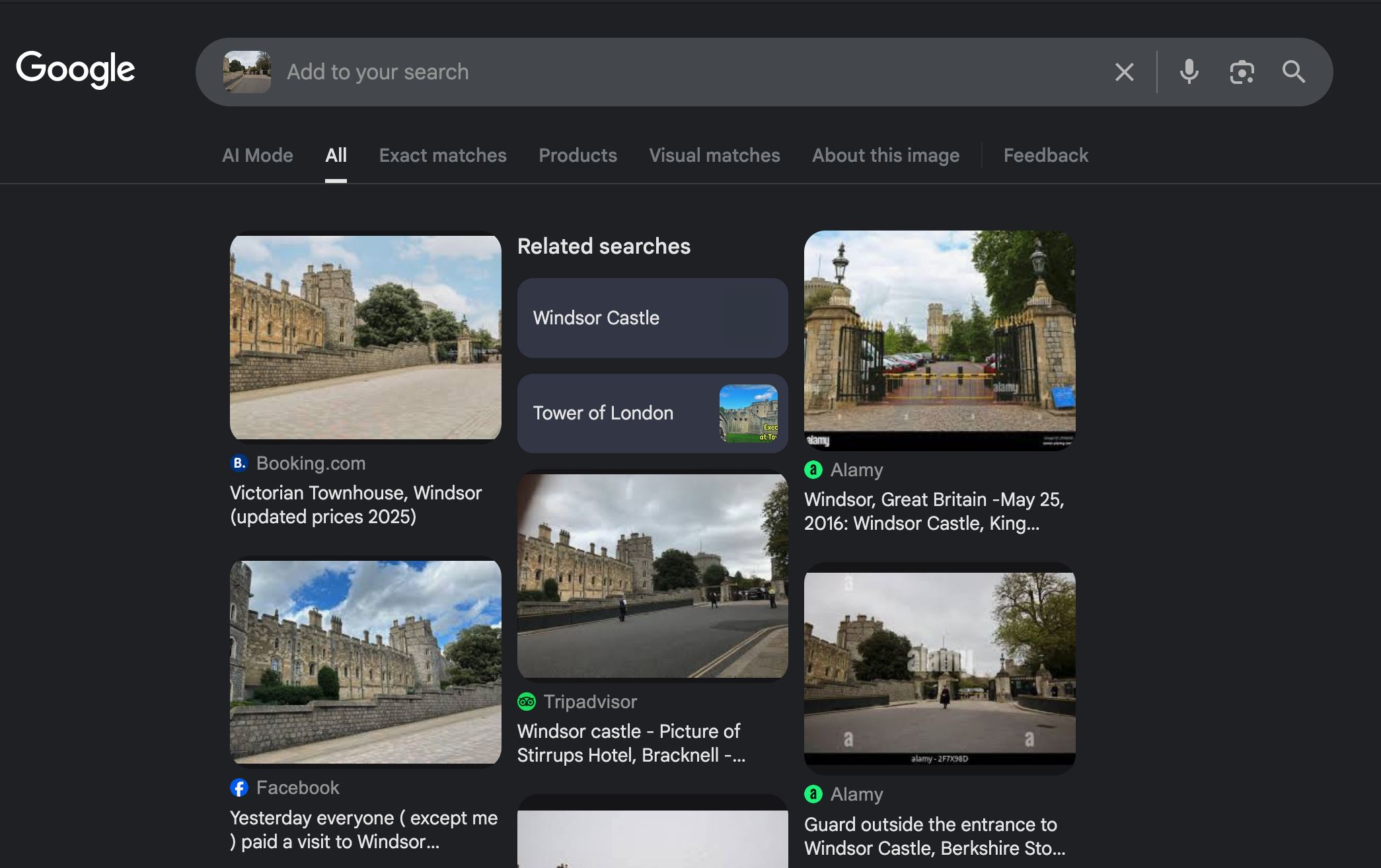Open 'Victorian Townhouse, Windsor' link

(x=356, y=505)
